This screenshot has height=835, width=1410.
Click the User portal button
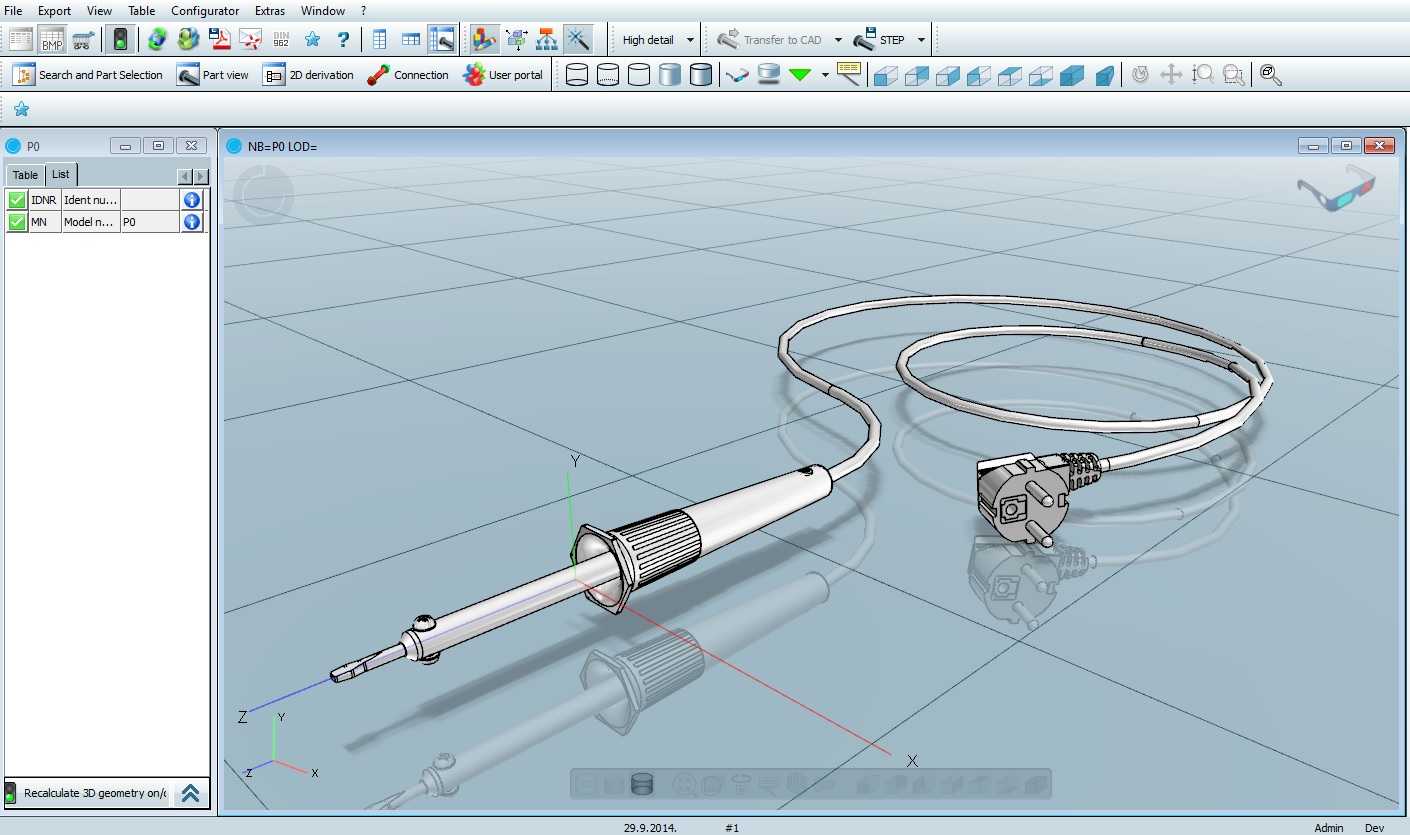click(x=503, y=75)
